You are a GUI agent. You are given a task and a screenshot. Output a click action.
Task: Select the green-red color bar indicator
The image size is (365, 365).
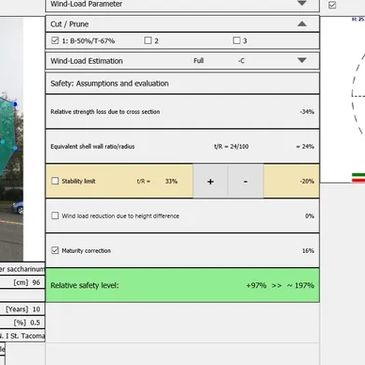pyautogui.click(x=358, y=178)
